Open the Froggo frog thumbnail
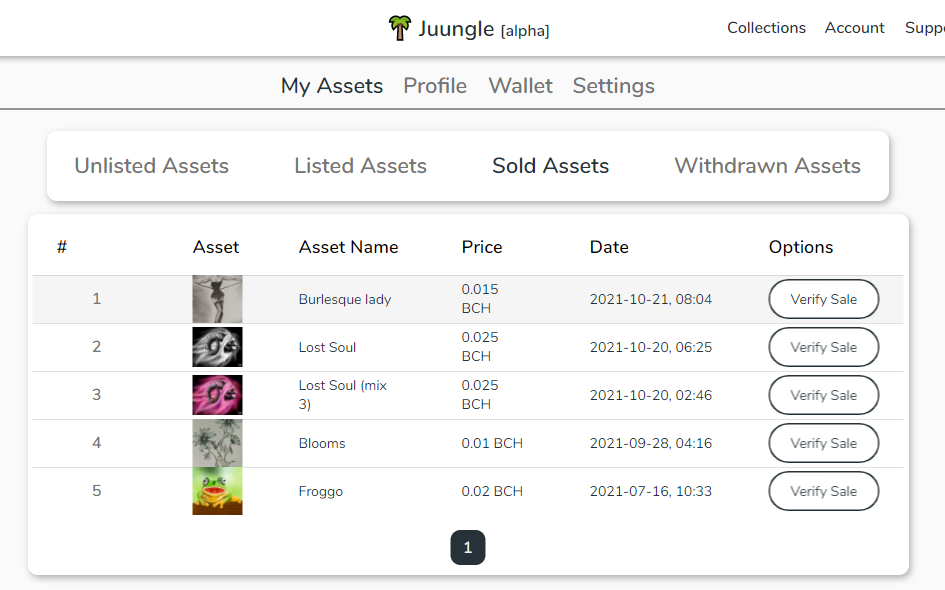Image resolution: width=945 pixels, height=590 pixels. [x=217, y=491]
